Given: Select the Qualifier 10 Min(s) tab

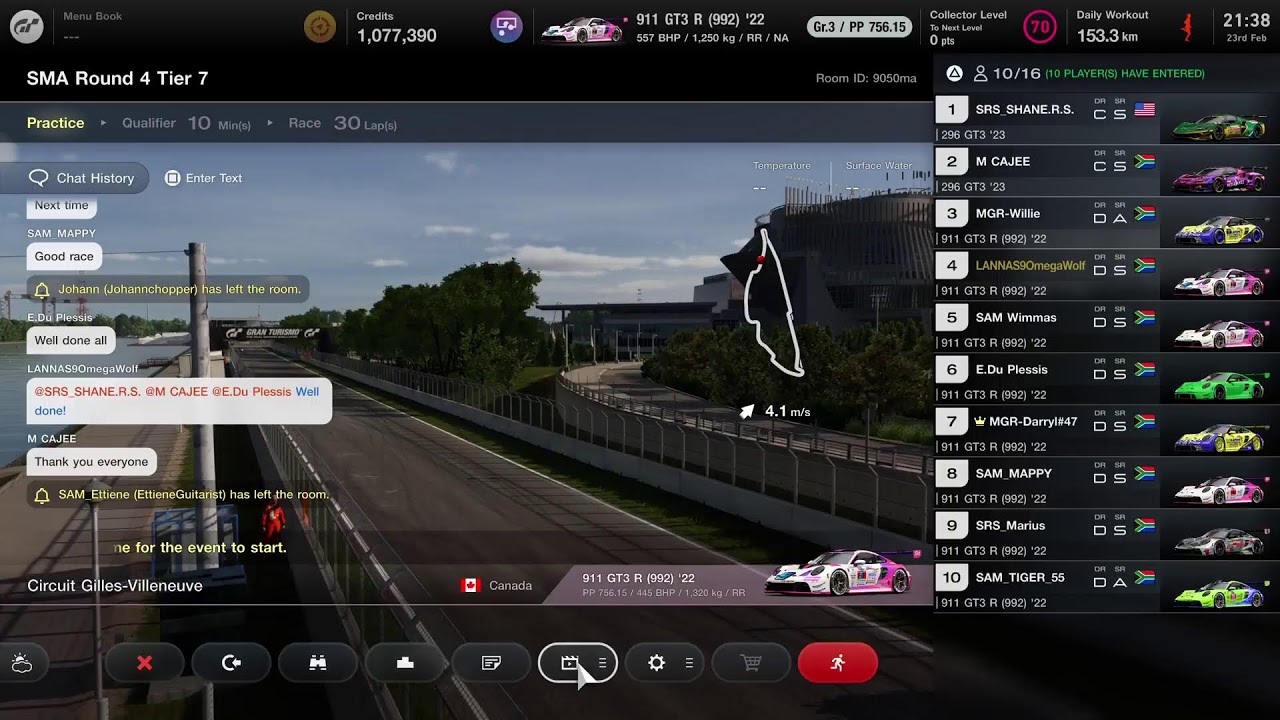Looking at the screenshot, I should (186, 123).
